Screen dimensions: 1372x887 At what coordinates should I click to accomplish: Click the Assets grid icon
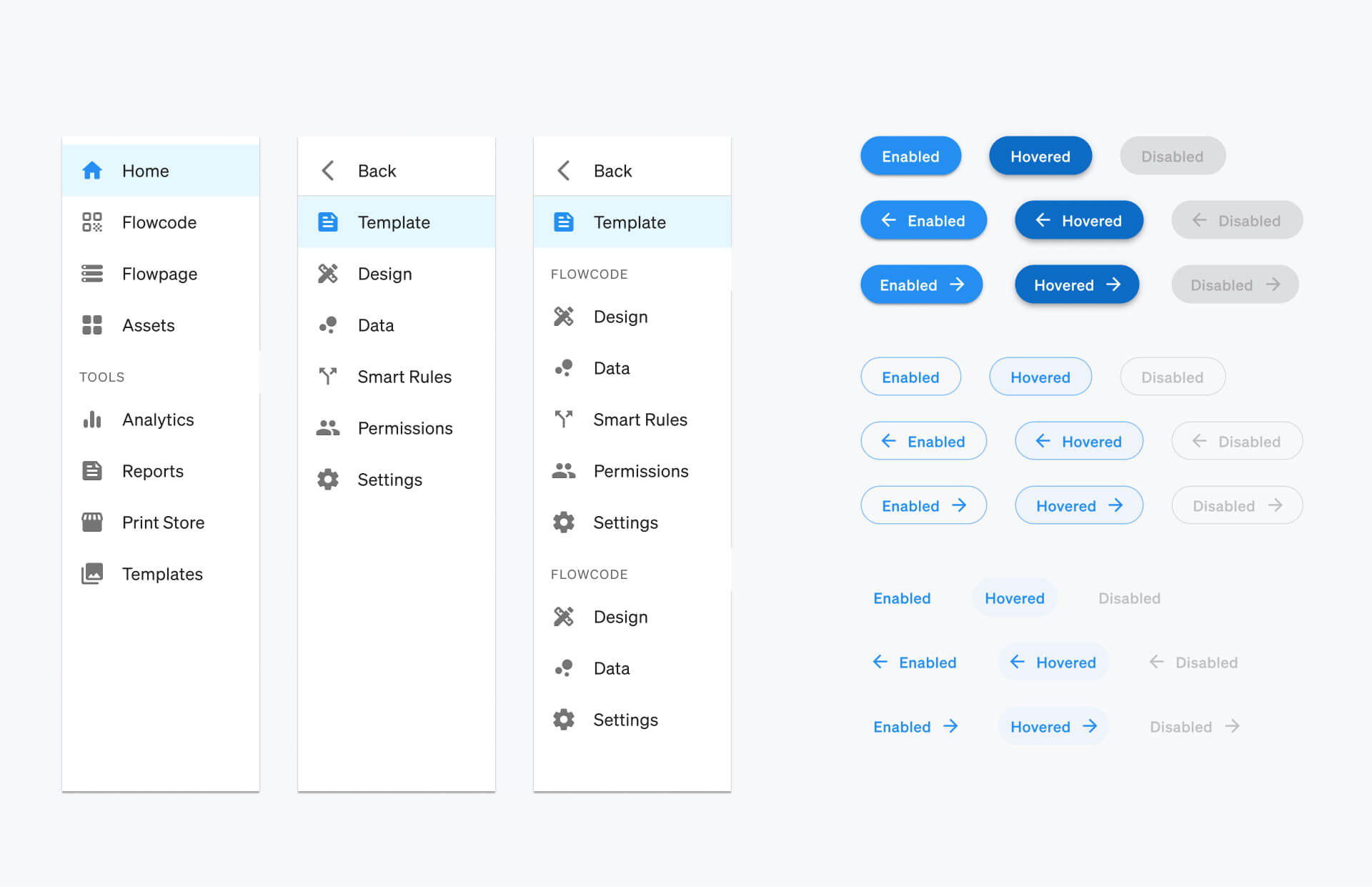click(x=92, y=325)
